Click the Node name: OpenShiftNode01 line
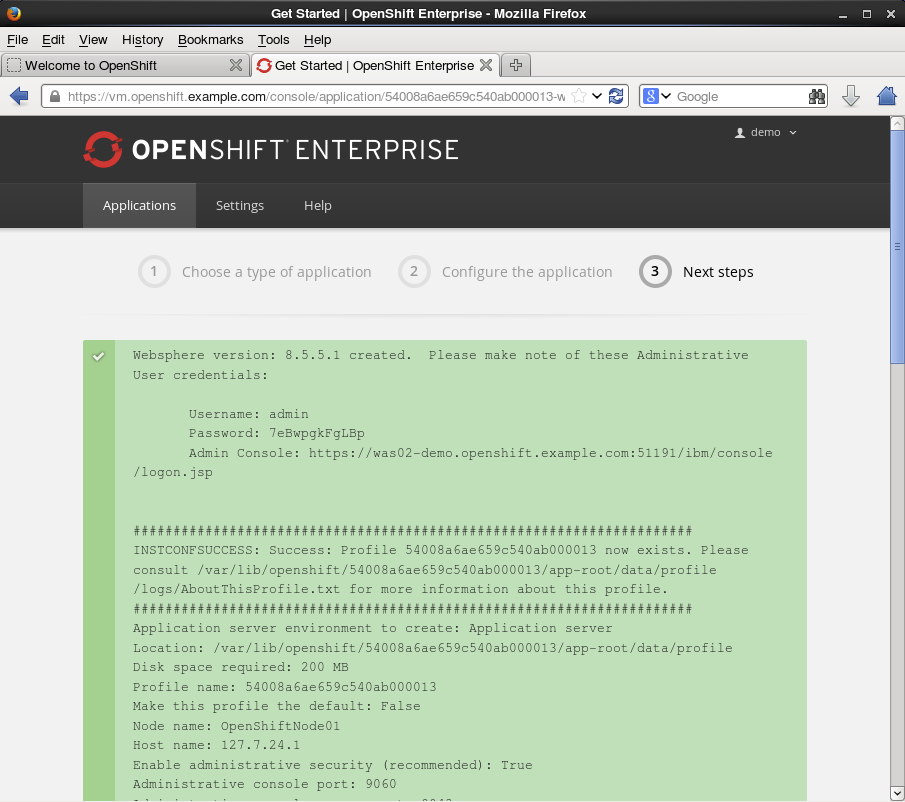Viewport: 905px width, 802px height. click(237, 725)
